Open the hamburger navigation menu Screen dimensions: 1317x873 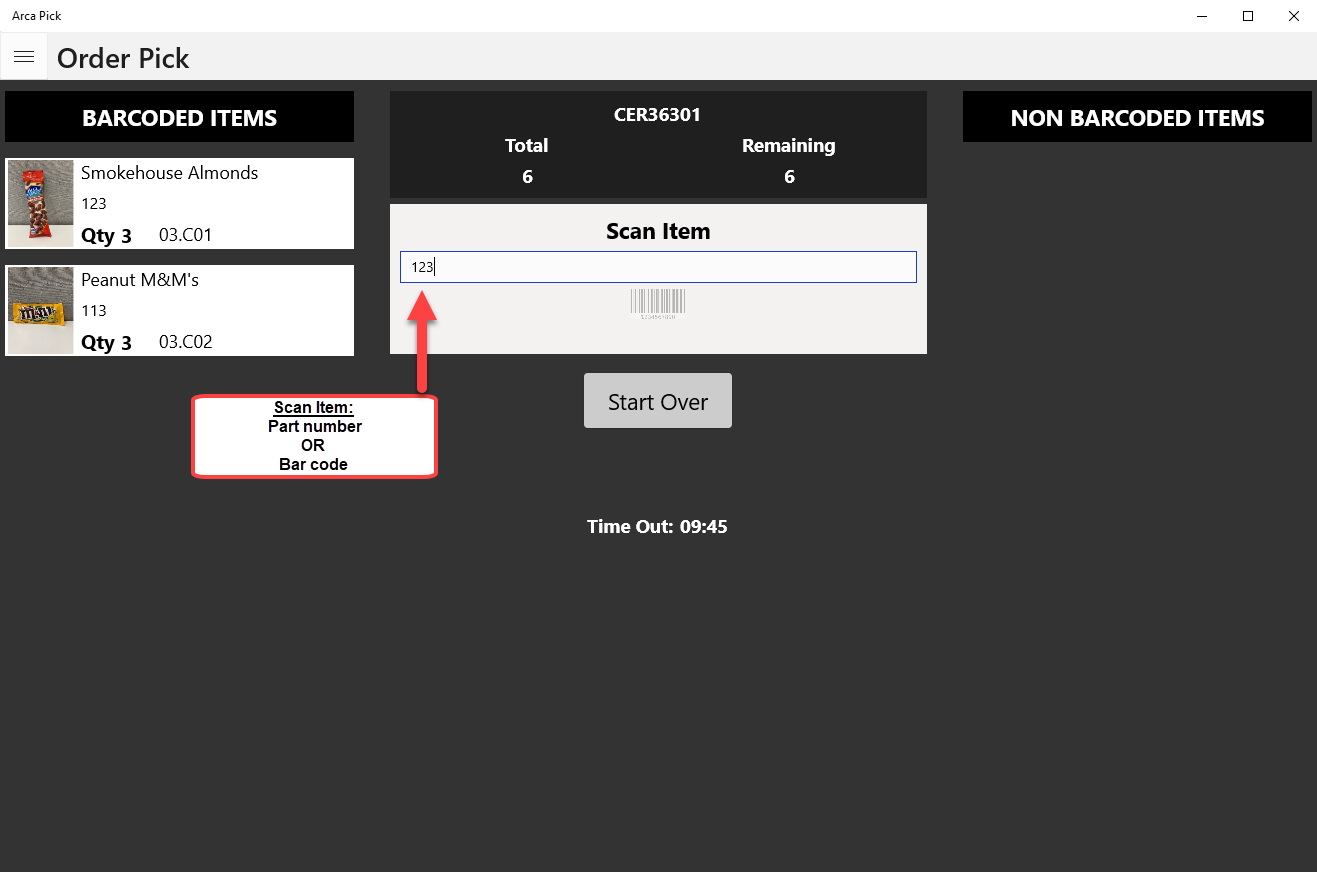24,57
